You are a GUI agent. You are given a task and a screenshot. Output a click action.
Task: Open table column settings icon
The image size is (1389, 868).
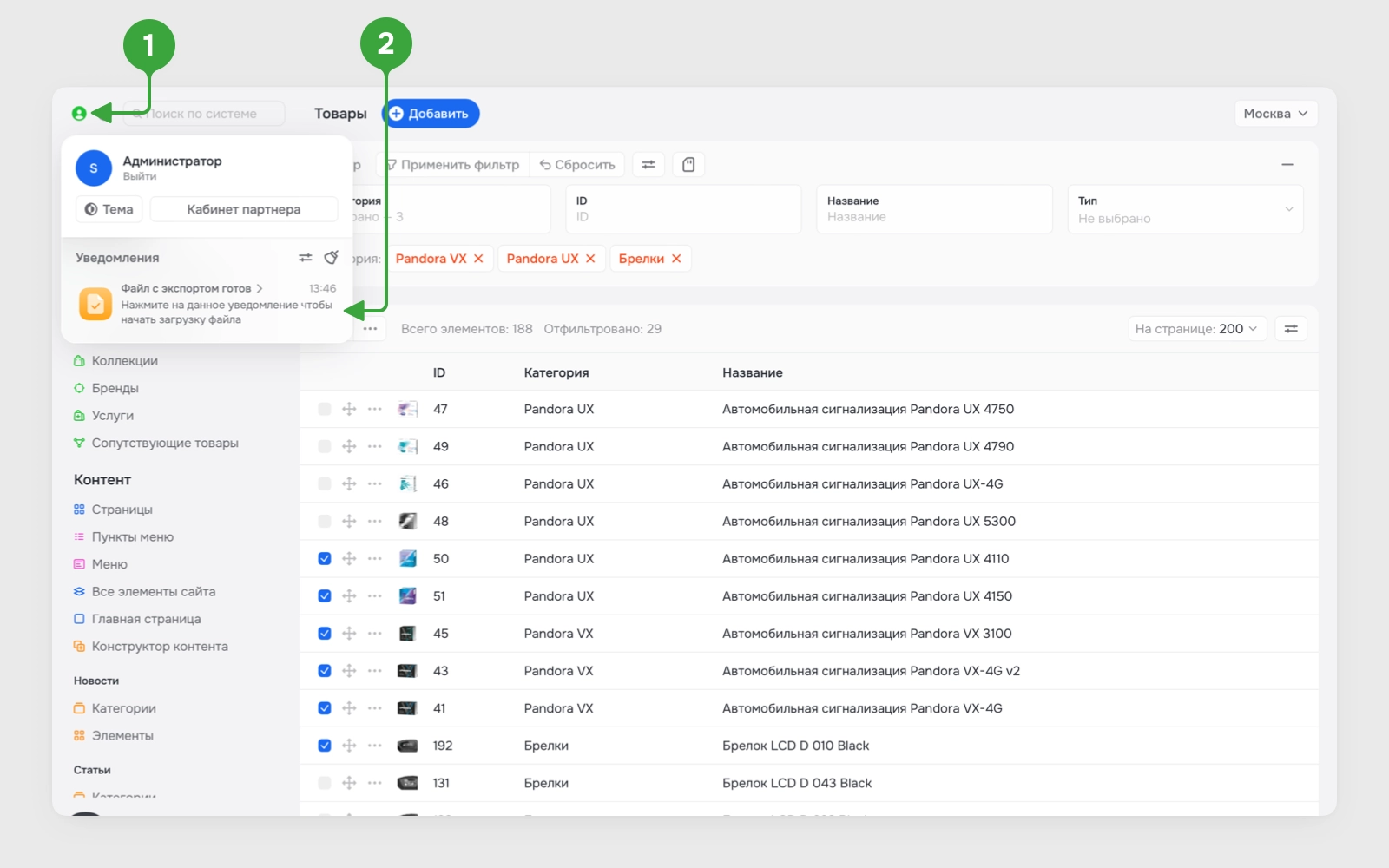(1291, 329)
